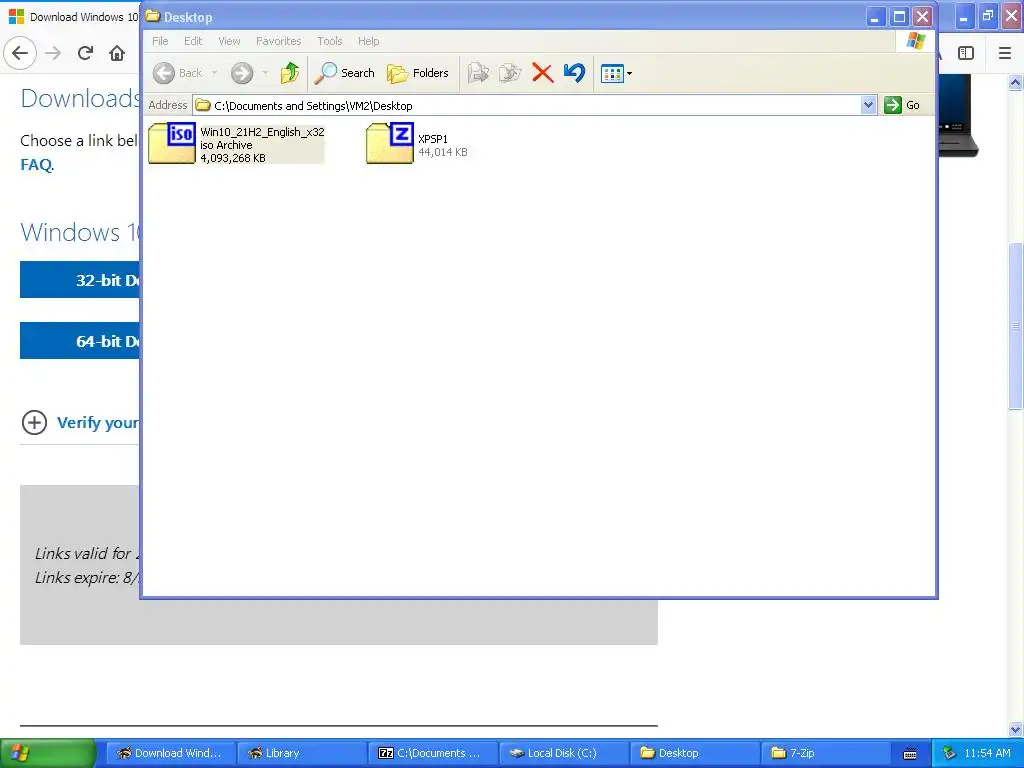Image resolution: width=1024 pixels, height=768 pixels.
Task: Click the browser back arrow
Action: pyautogui.click(x=20, y=53)
